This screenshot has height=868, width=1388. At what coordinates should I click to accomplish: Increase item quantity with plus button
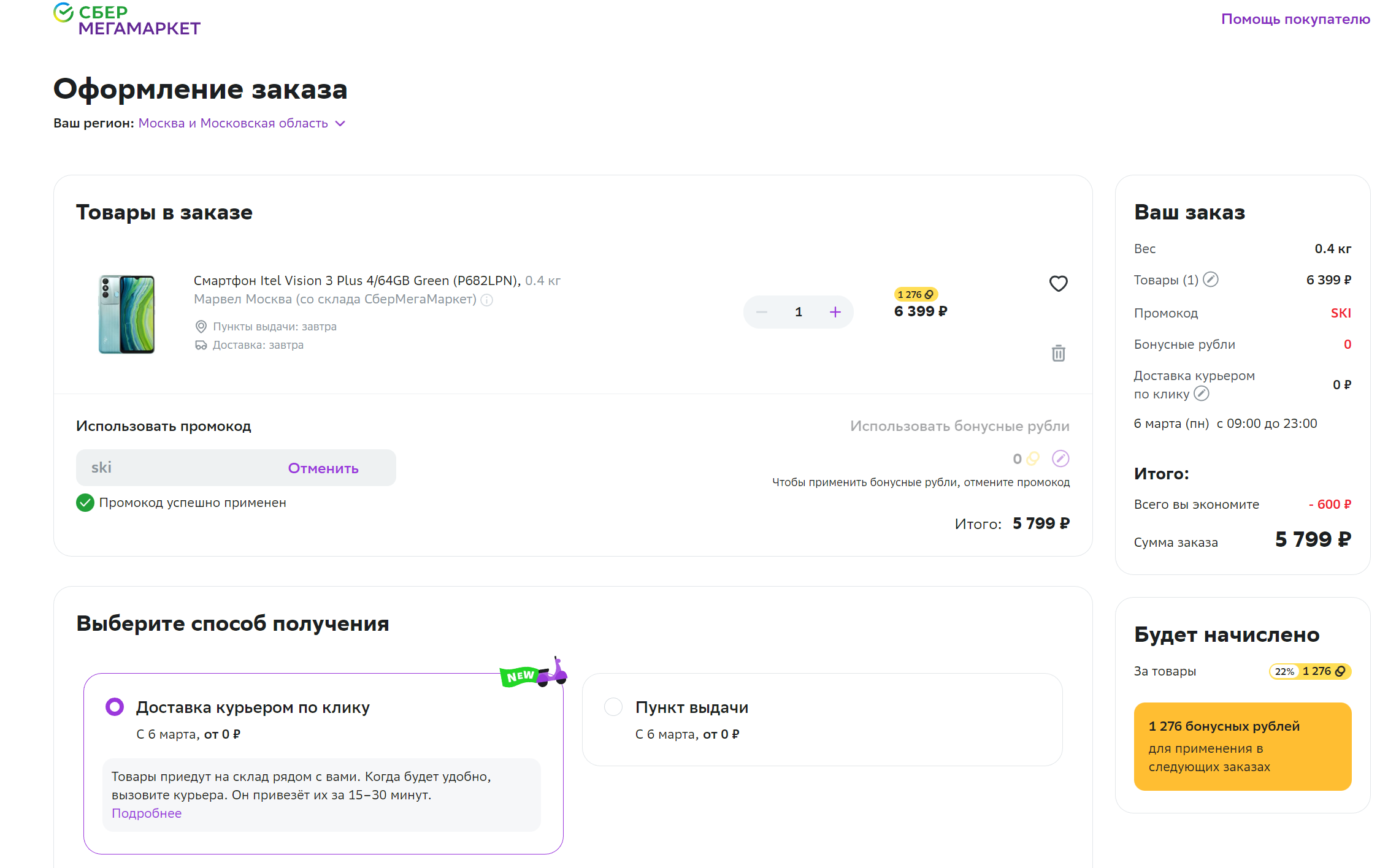[x=835, y=312]
